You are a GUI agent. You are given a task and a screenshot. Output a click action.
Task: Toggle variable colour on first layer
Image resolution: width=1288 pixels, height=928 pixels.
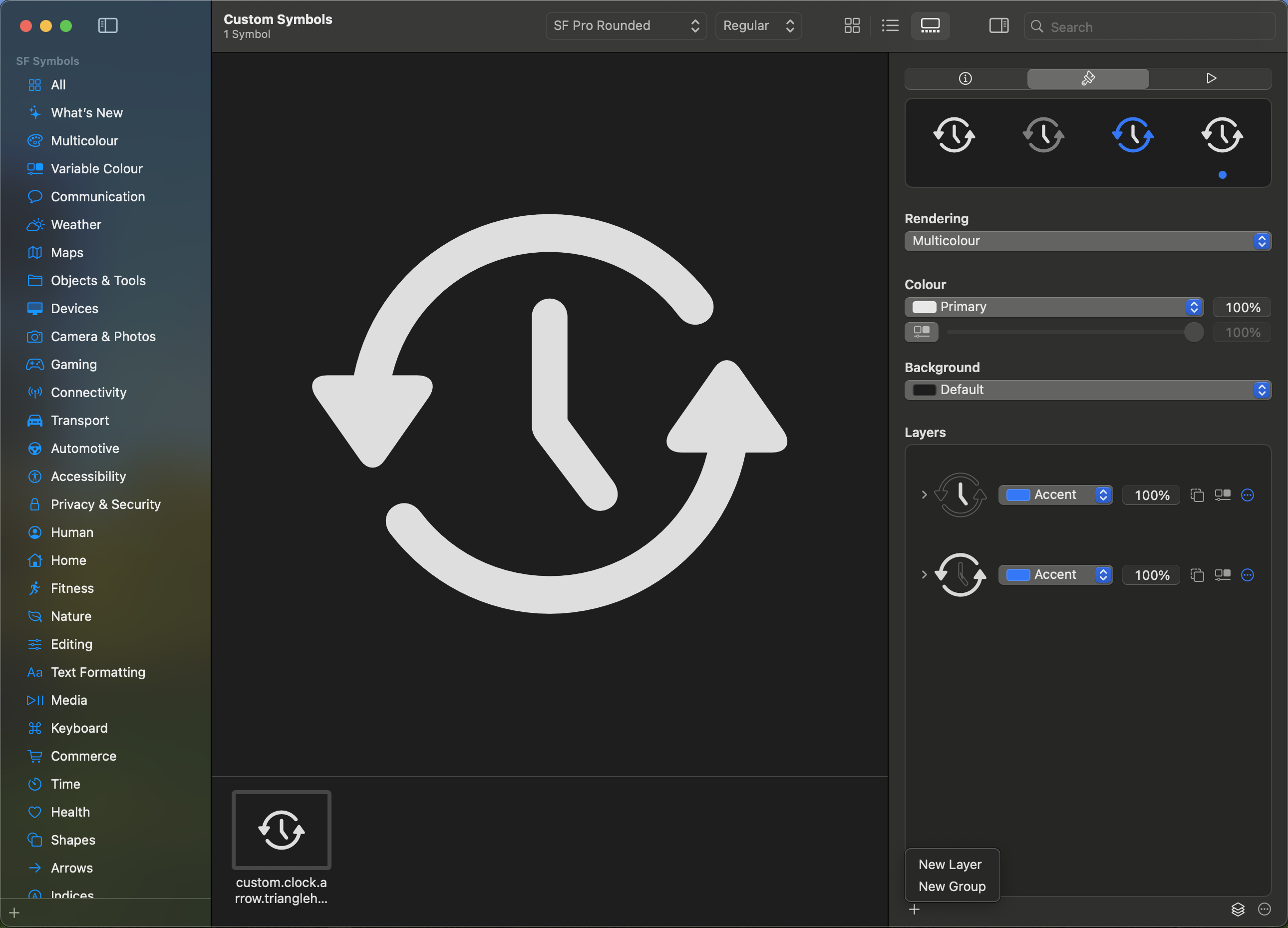(x=1223, y=495)
